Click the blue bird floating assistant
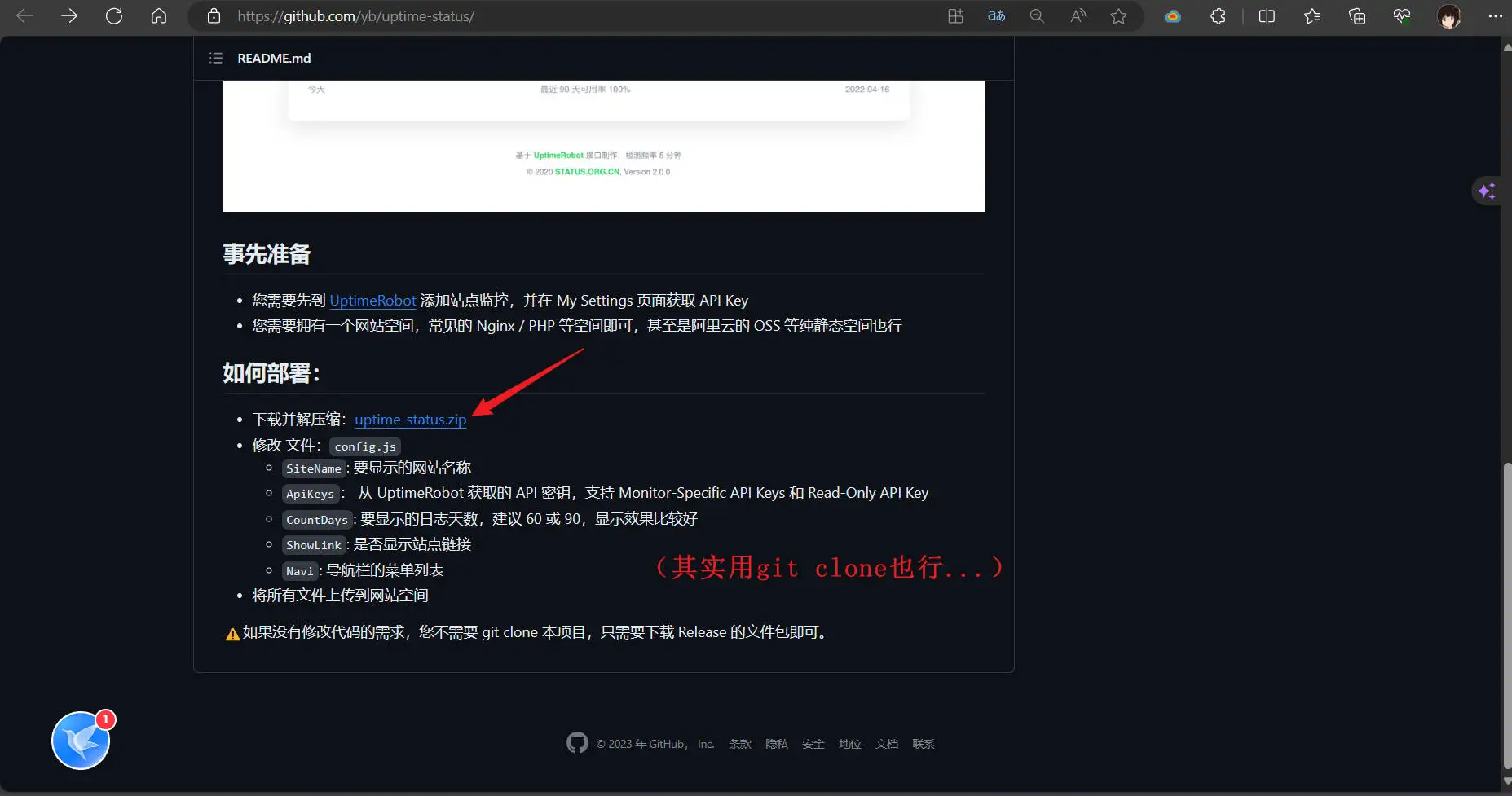Screen dimensions: 1512x796 (x=81, y=741)
